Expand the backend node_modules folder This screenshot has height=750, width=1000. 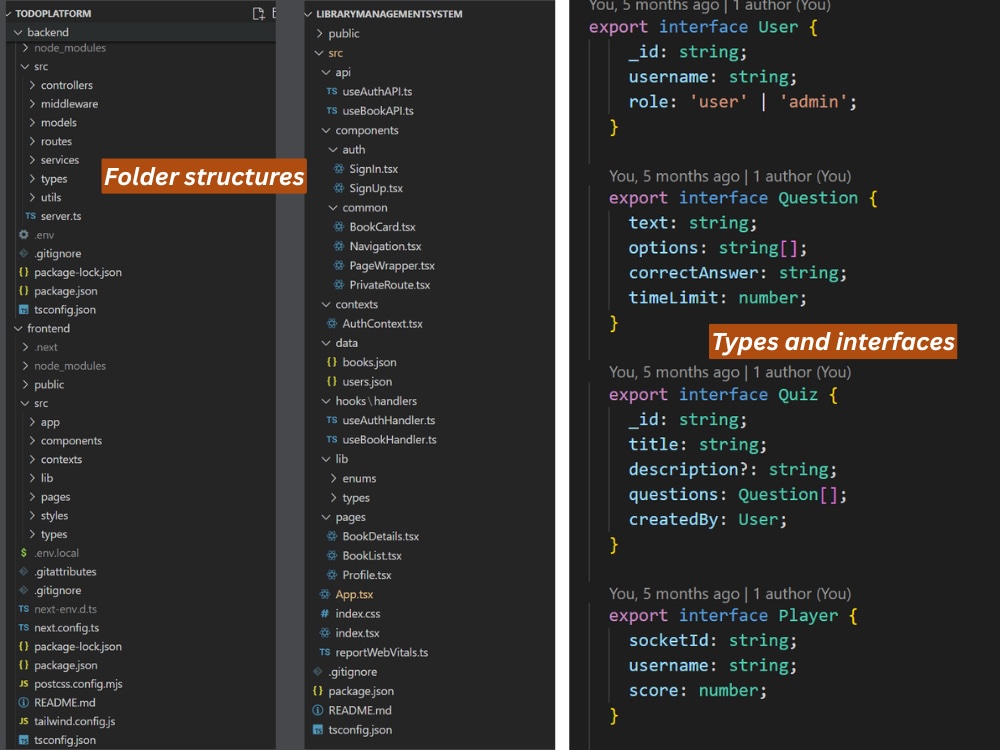point(25,48)
